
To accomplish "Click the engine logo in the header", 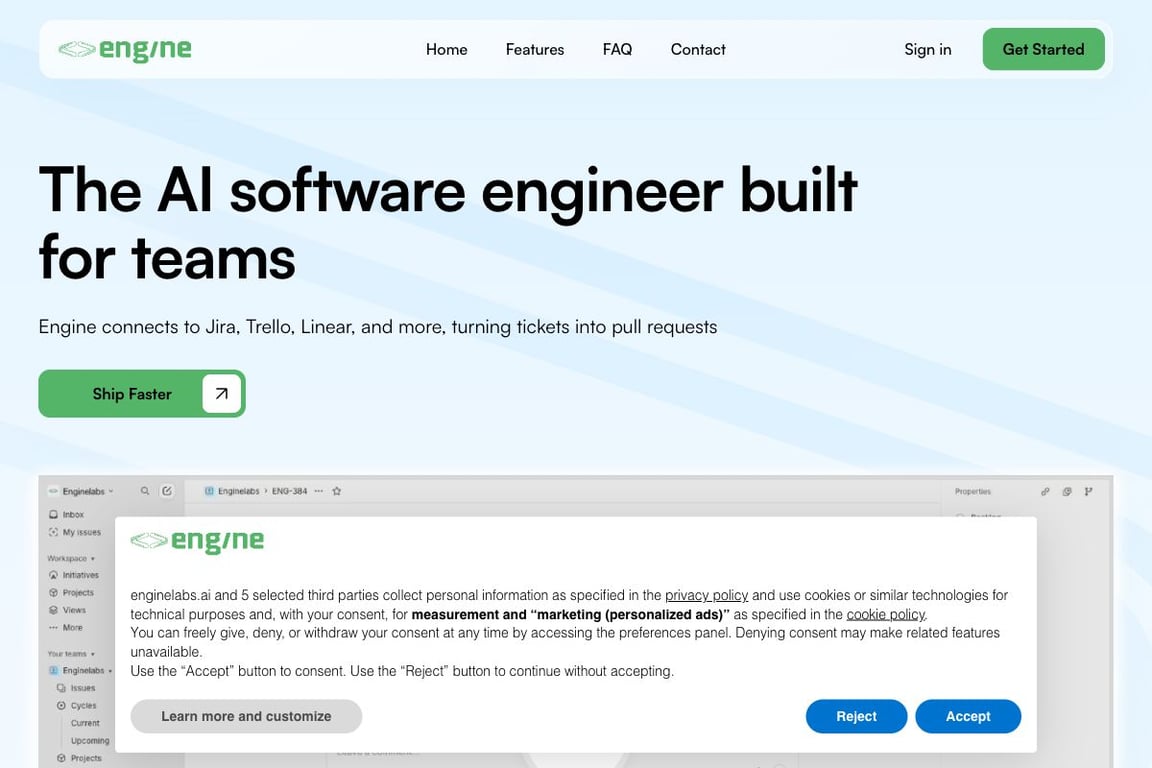I will tap(125, 49).
